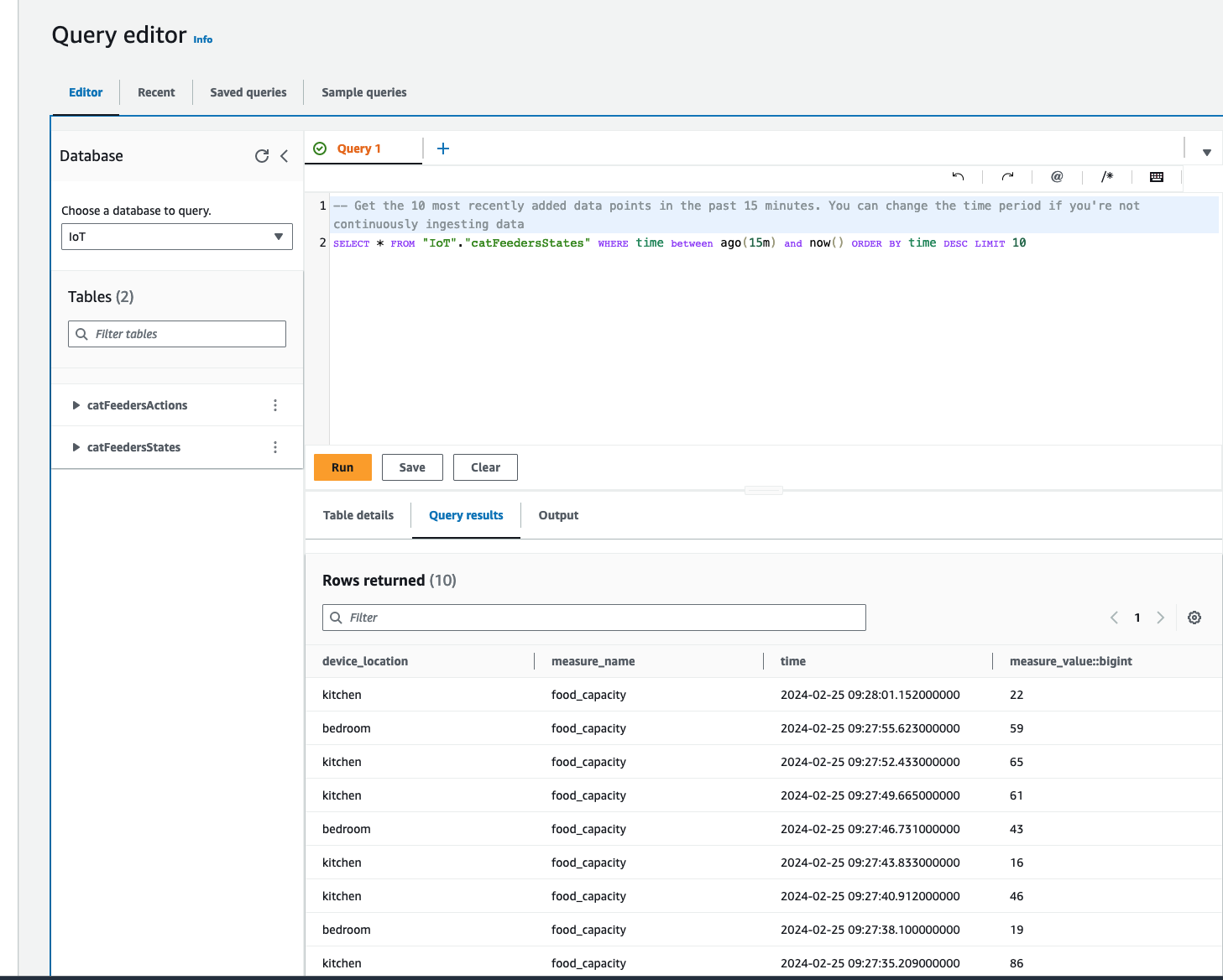Run the query
This screenshot has height=980, width=1223.
coord(342,467)
